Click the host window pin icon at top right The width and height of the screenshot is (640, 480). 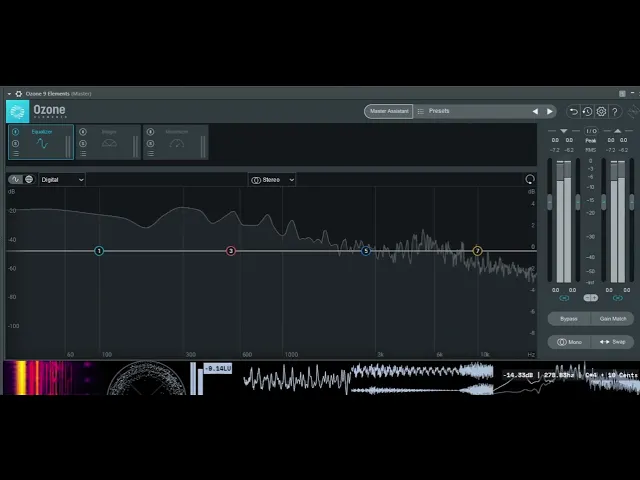pos(622,93)
